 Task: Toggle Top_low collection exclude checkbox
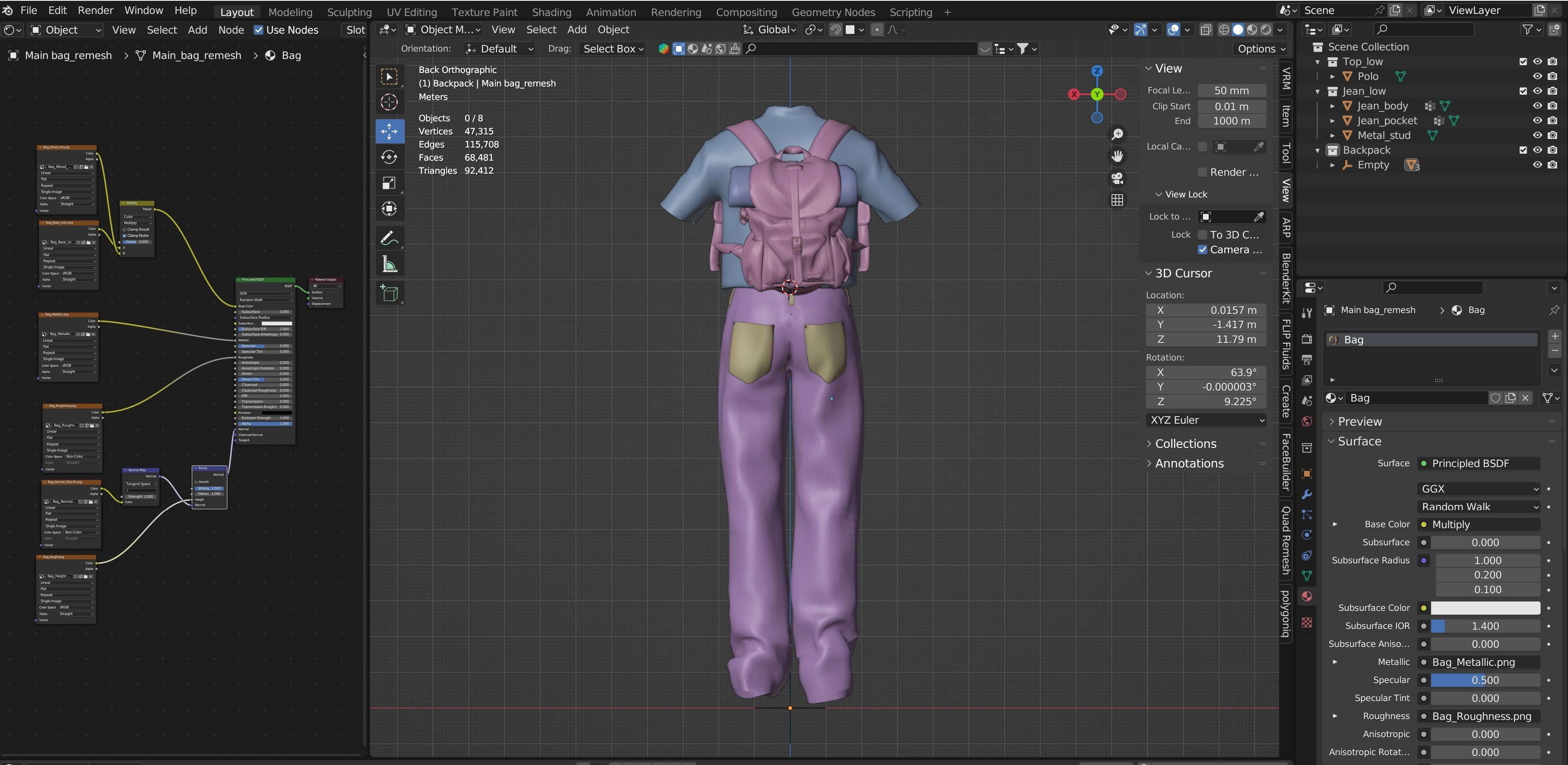[1524, 61]
